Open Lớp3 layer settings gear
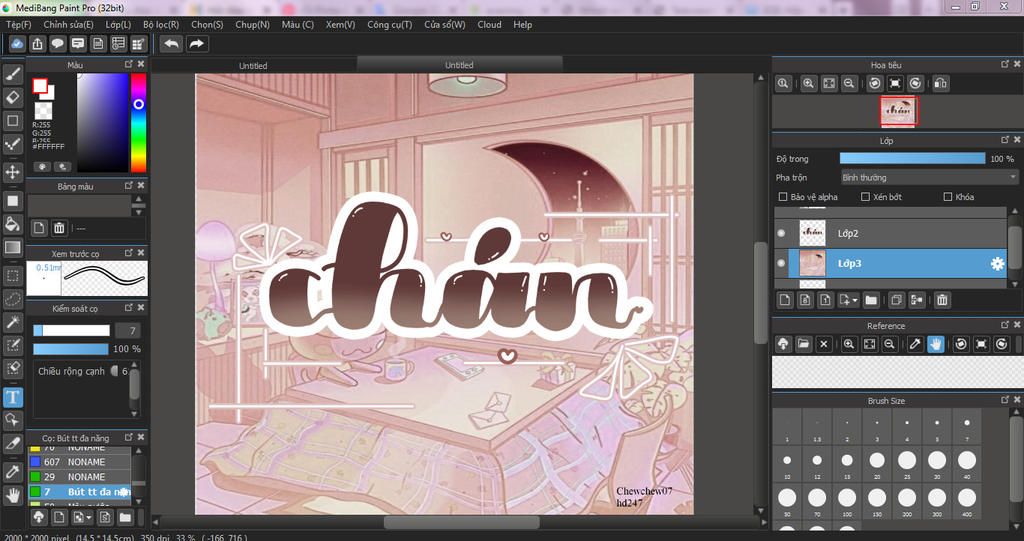The width and height of the screenshot is (1024, 541). [997, 263]
